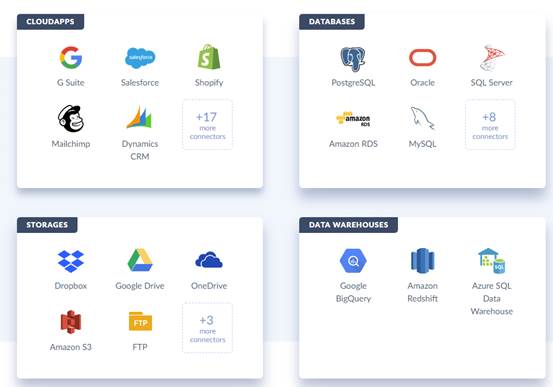Click the 'OneDrive' text label
This screenshot has width=553, height=387.
(x=209, y=286)
